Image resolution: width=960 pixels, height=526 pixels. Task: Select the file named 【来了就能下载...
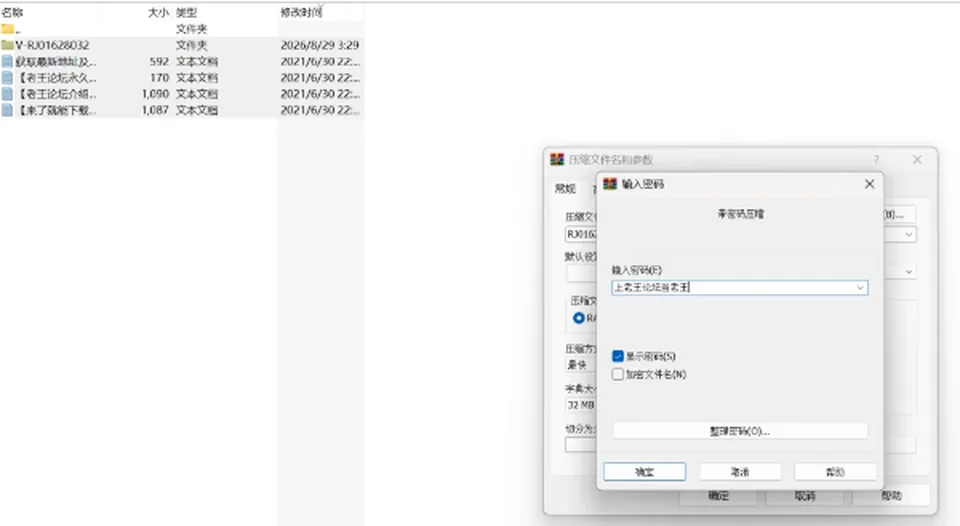[x=56, y=110]
